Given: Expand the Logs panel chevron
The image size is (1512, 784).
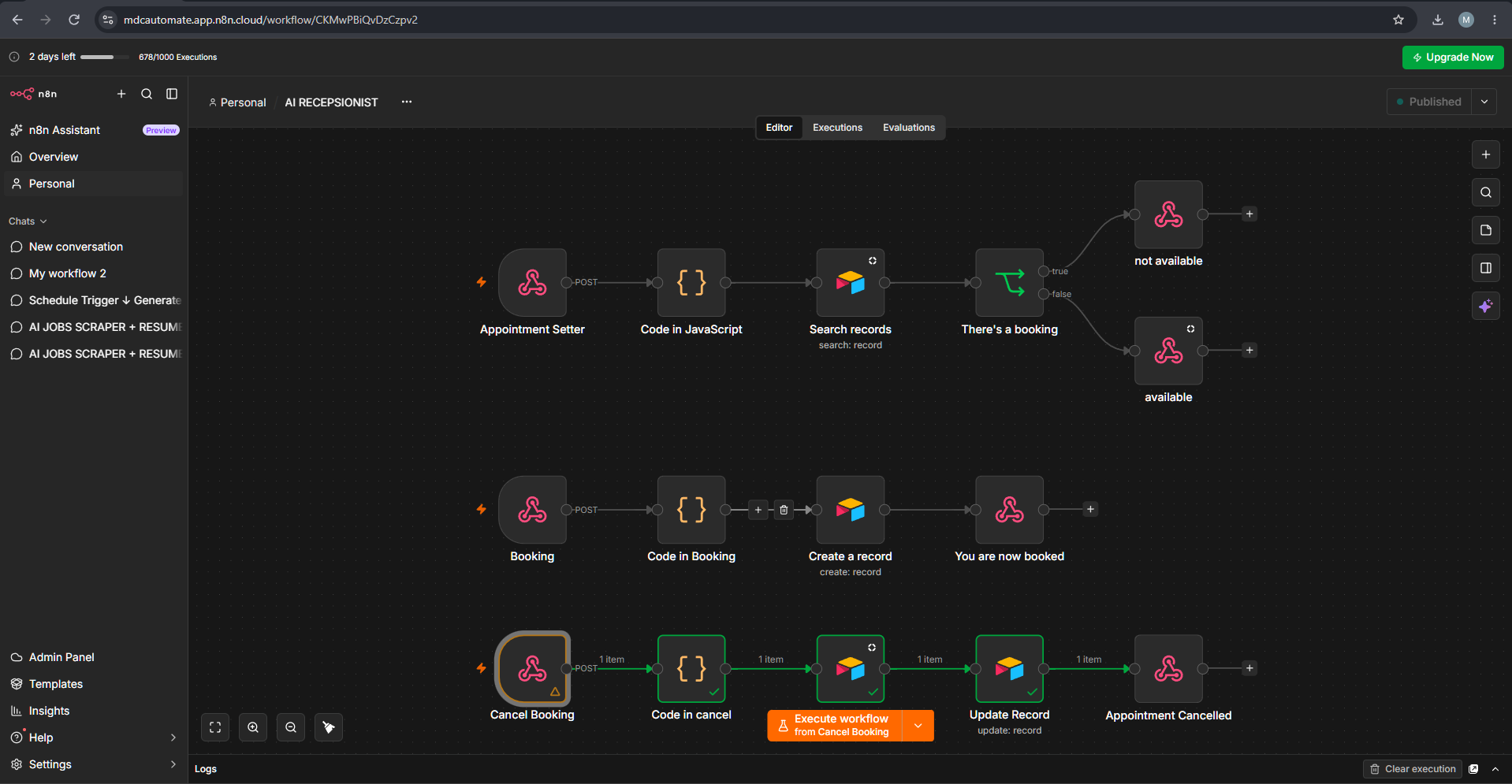Looking at the screenshot, I should [1495, 769].
